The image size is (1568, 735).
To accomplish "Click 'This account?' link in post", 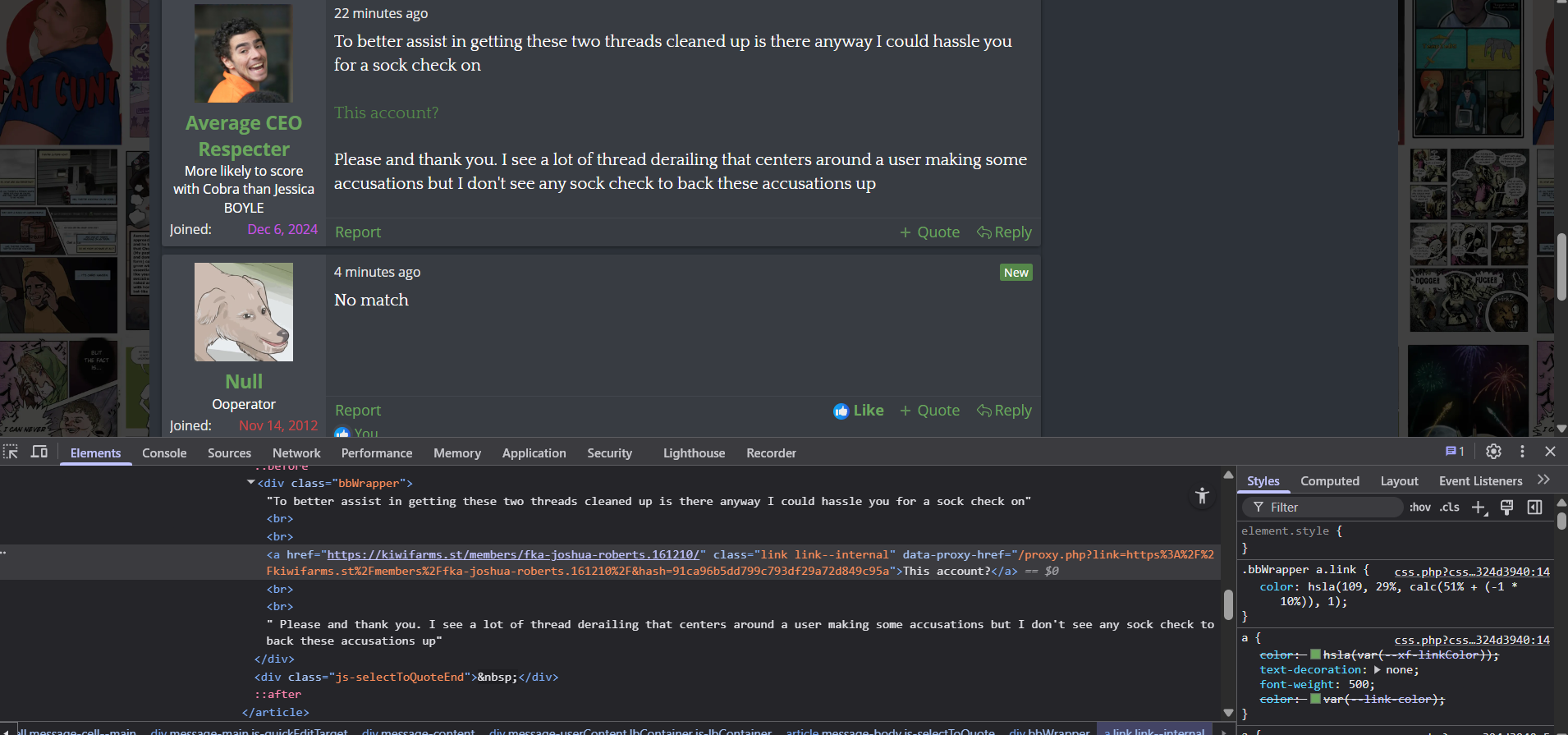I will pyautogui.click(x=386, y=113).
